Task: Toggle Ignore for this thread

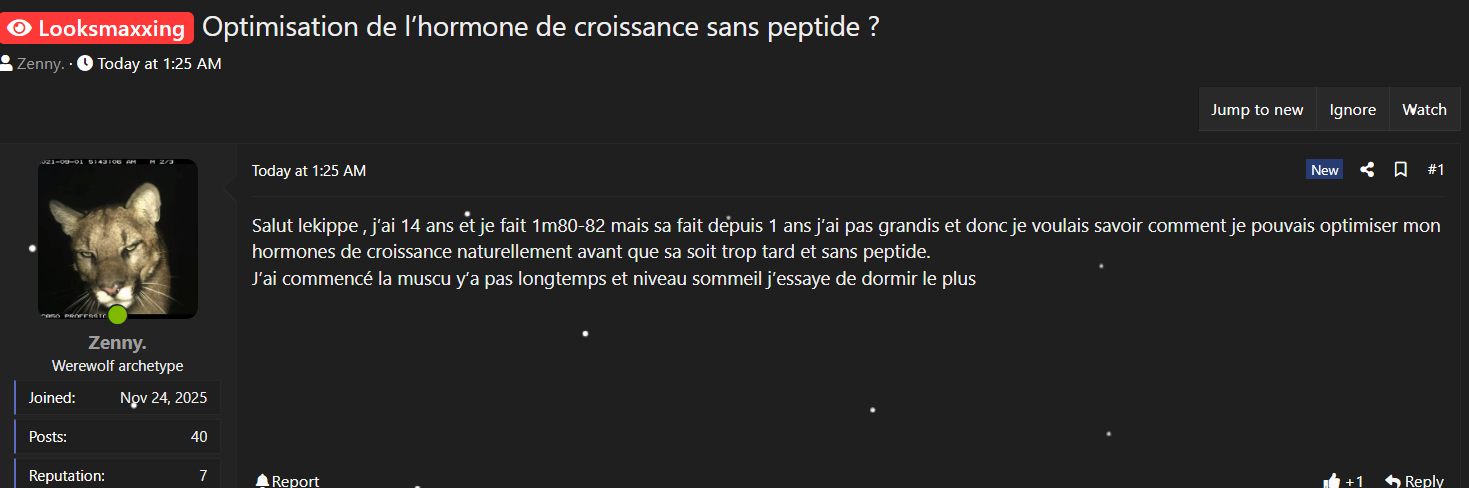Action: tap(1352, 110)
